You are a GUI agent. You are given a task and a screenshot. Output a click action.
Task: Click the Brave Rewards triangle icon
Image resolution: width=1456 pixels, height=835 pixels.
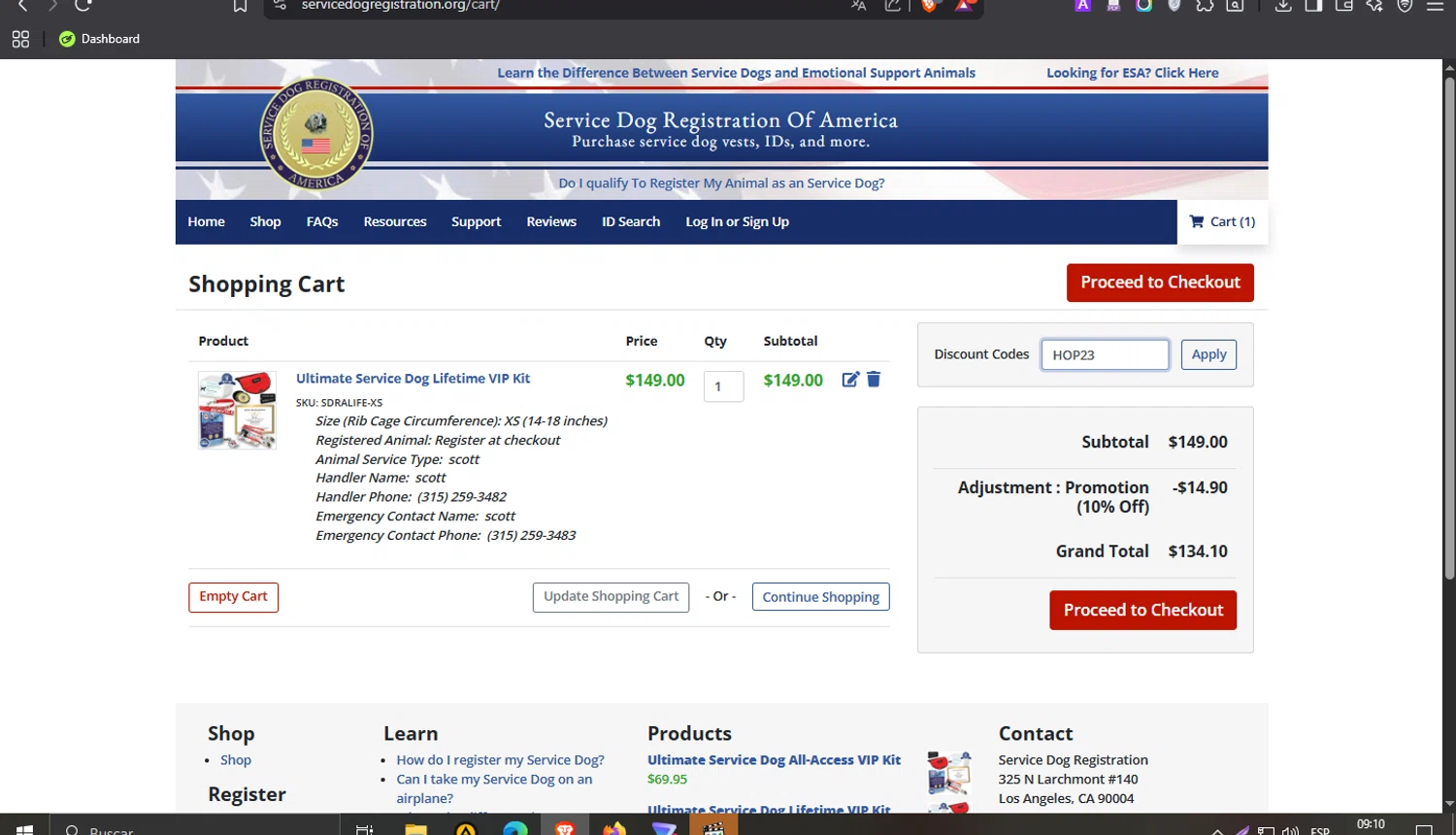coord(964,6)
